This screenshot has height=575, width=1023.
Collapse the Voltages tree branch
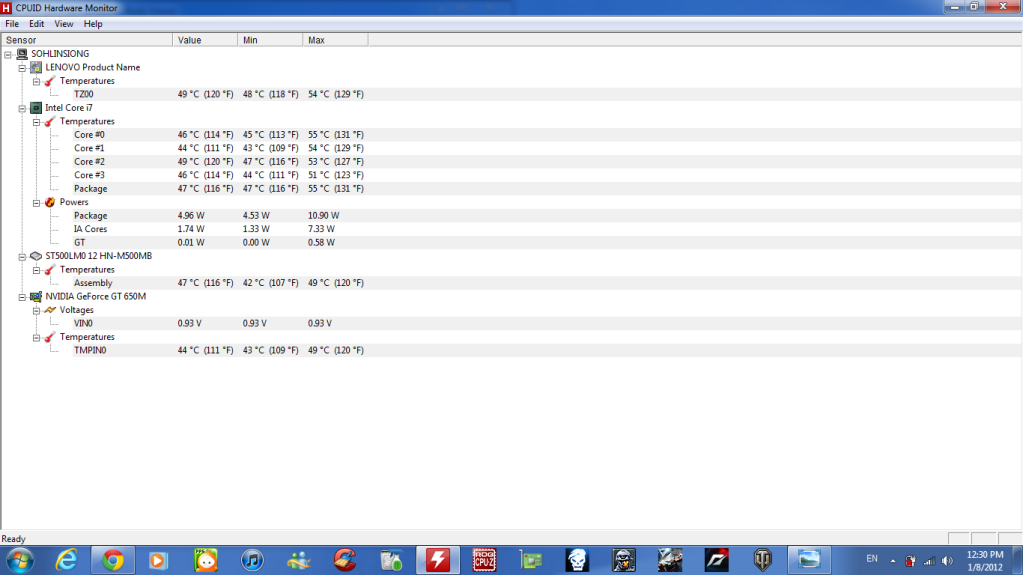click(x=36, y=310)
